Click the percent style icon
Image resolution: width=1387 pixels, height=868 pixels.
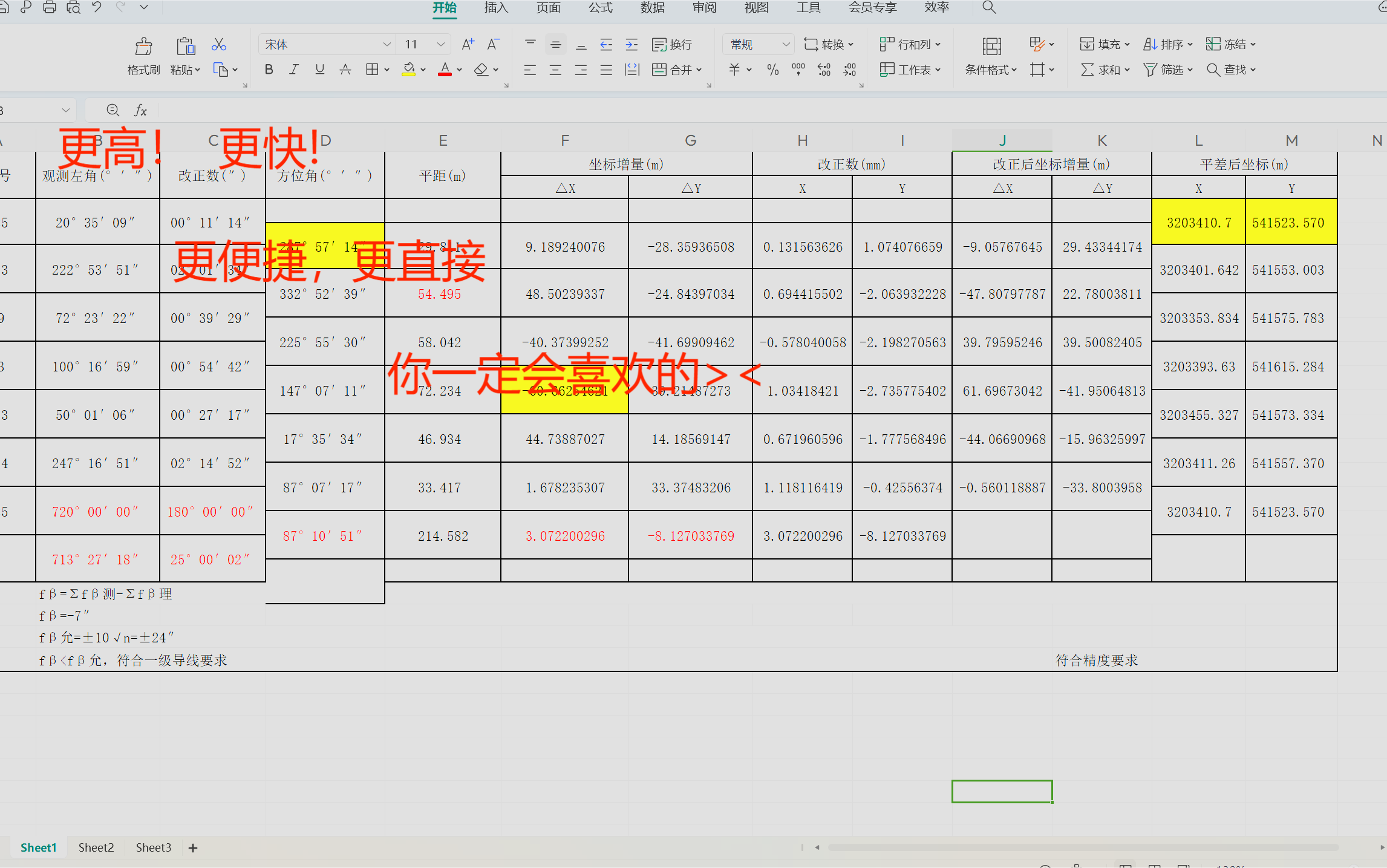[772, 70]
